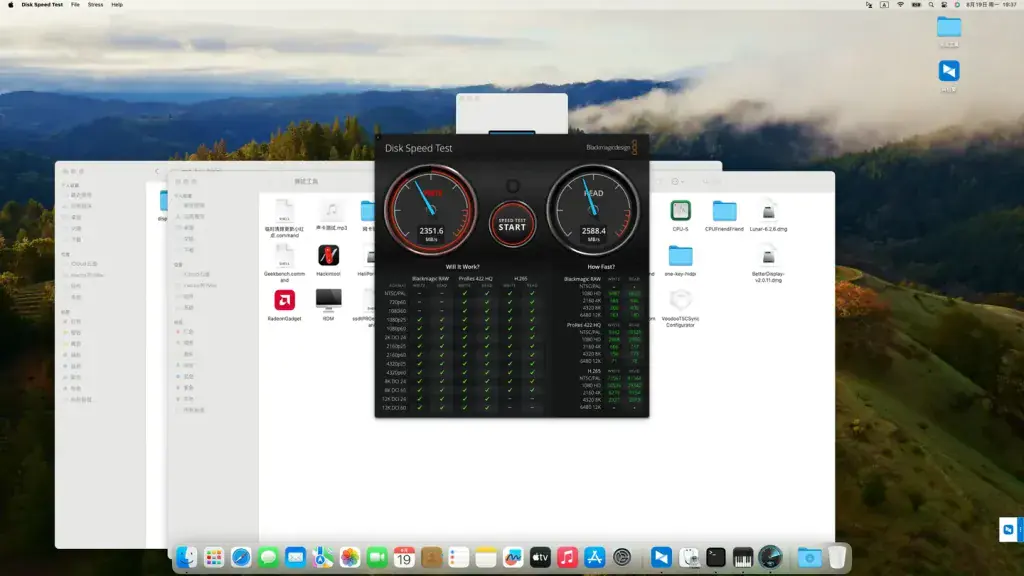
Task: Open the File menu in the menu bar
Action: click(x=75, y=5)
